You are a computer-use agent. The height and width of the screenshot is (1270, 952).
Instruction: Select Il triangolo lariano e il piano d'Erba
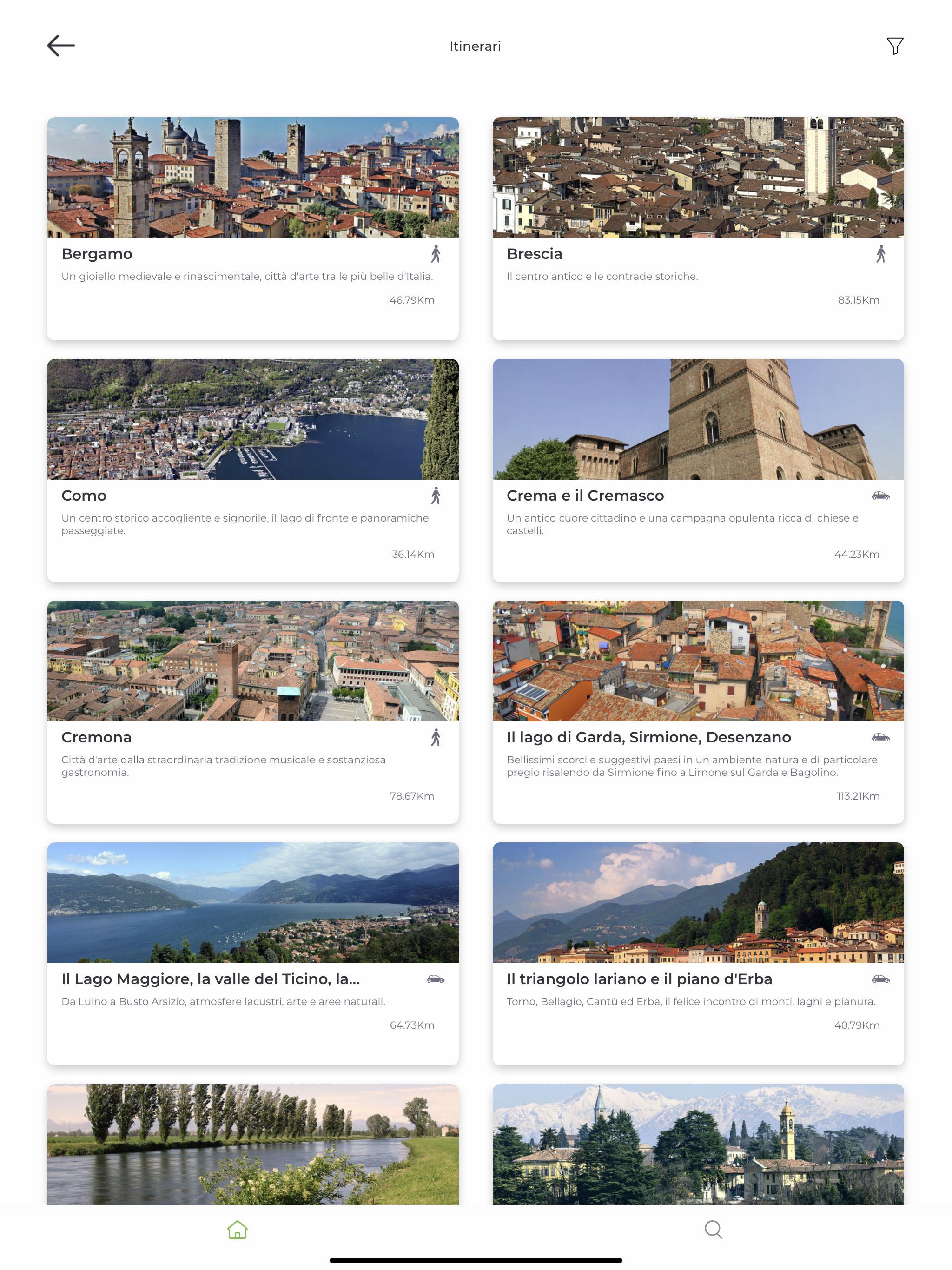pos(639,979)
